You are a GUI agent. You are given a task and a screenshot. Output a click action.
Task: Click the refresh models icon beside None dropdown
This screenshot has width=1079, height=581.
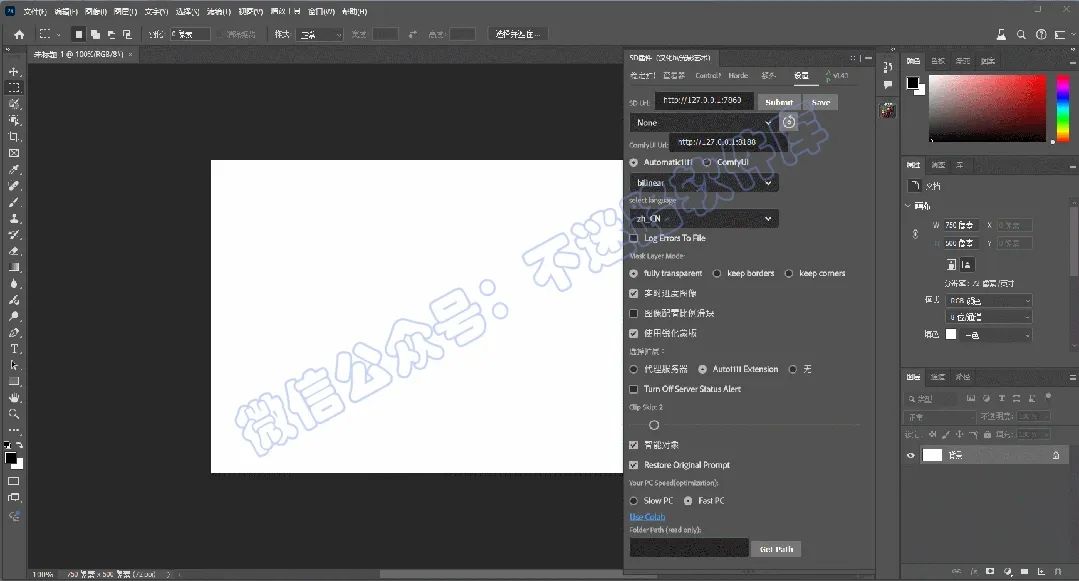tap(789, 122)
